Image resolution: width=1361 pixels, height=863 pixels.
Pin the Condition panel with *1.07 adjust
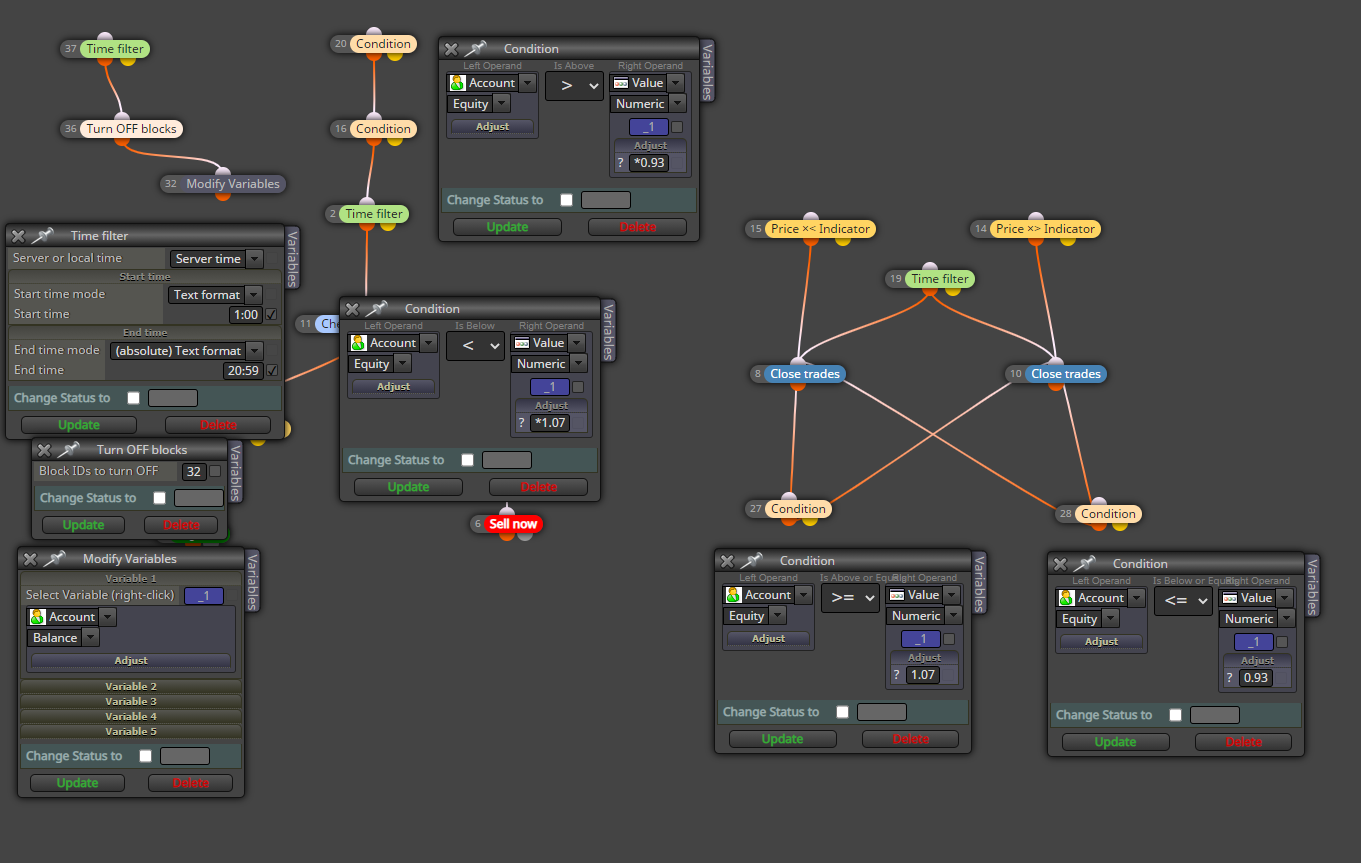[376, 309]
